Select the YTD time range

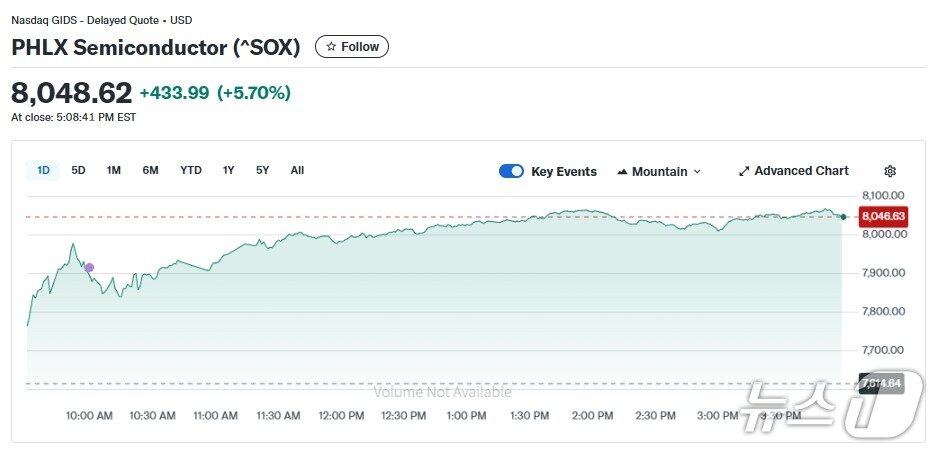[x=190, y=170]
